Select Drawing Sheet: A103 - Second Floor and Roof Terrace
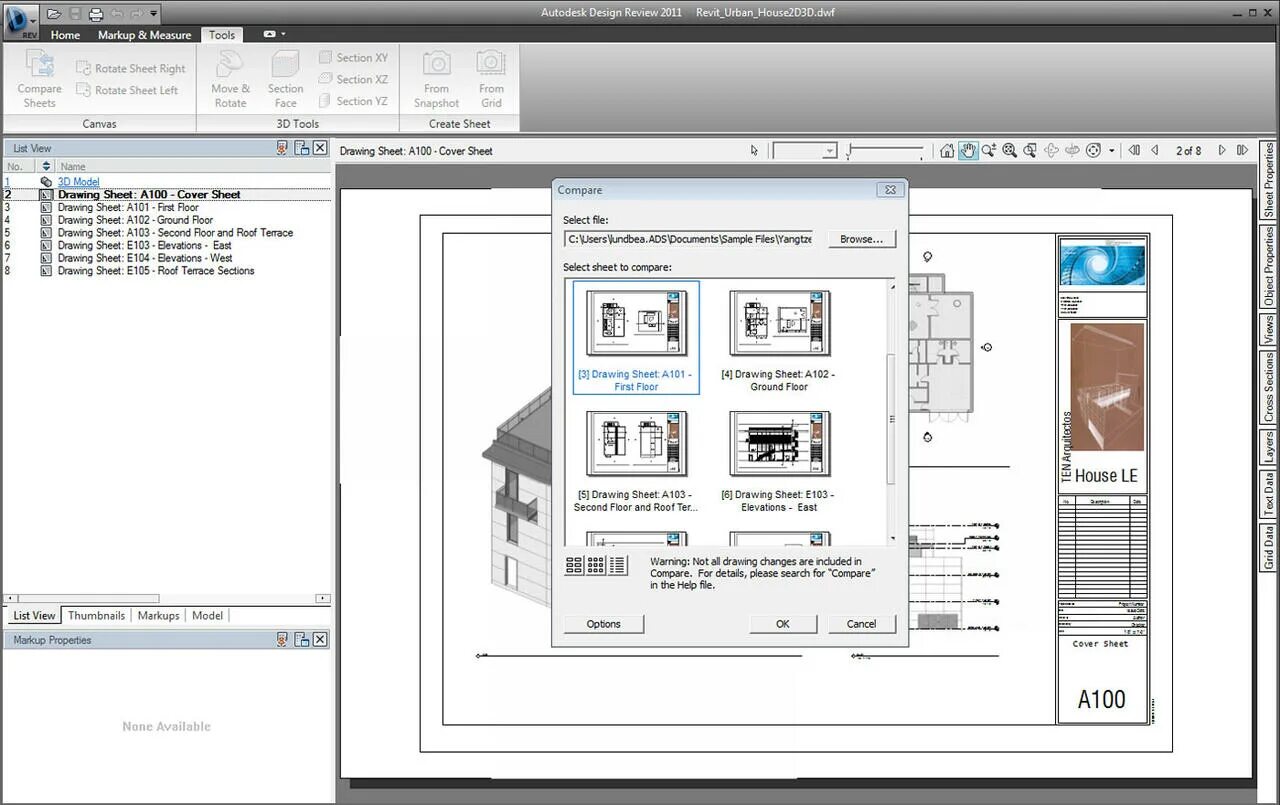 tap(175, 233)
